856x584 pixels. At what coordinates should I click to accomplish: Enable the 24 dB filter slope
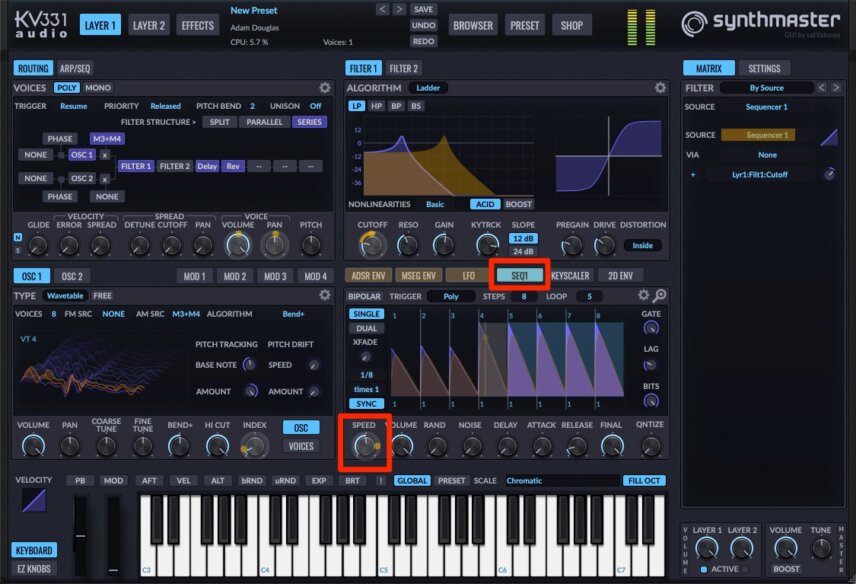(523, 252)
